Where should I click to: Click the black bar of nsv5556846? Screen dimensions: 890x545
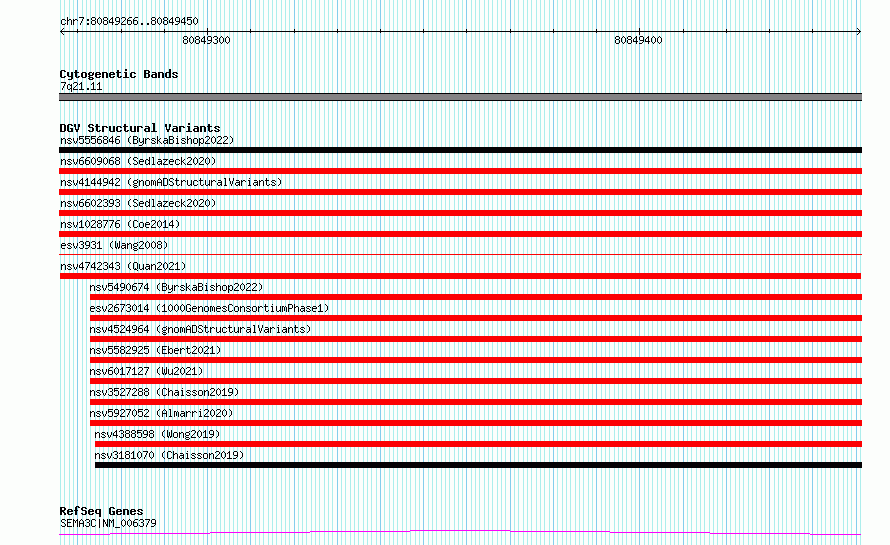tap(460, 150)
